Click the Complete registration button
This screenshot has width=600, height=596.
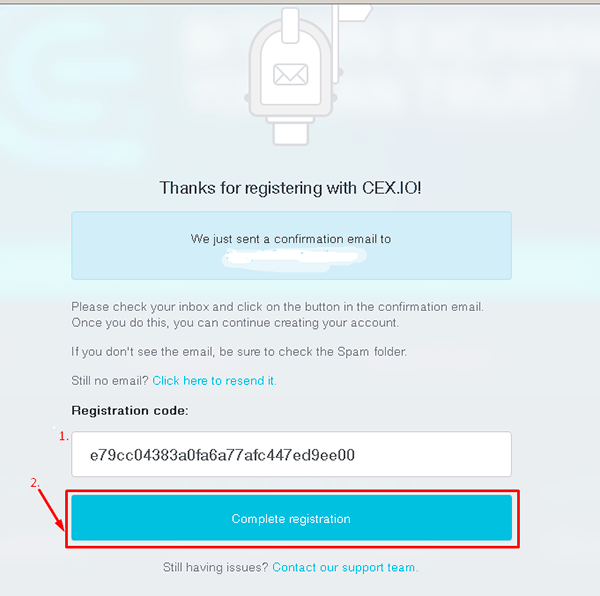point(292,518)
